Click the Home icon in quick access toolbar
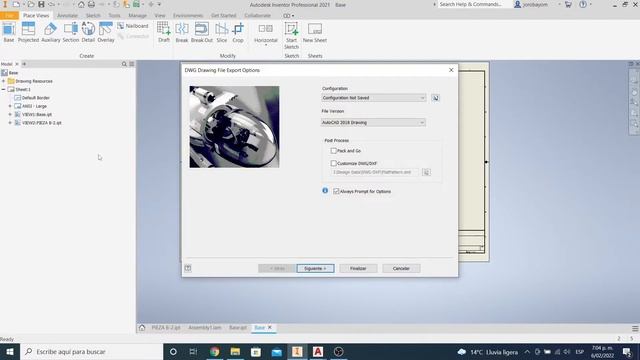Viewport: 640px width, 360px height. 81,4
